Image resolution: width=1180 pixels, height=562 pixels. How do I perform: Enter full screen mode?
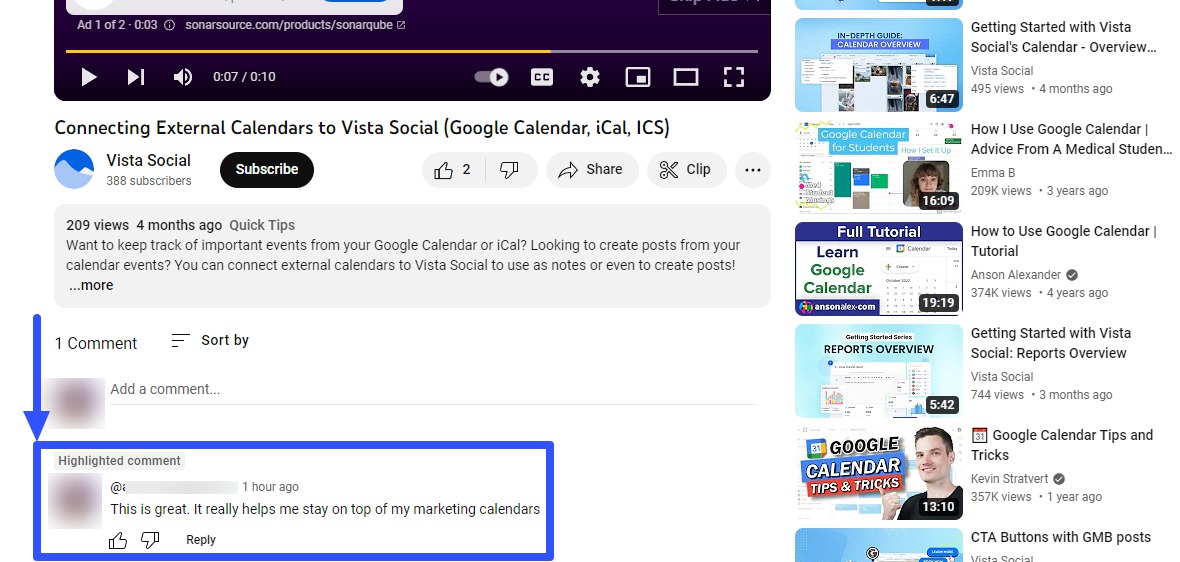734,77
